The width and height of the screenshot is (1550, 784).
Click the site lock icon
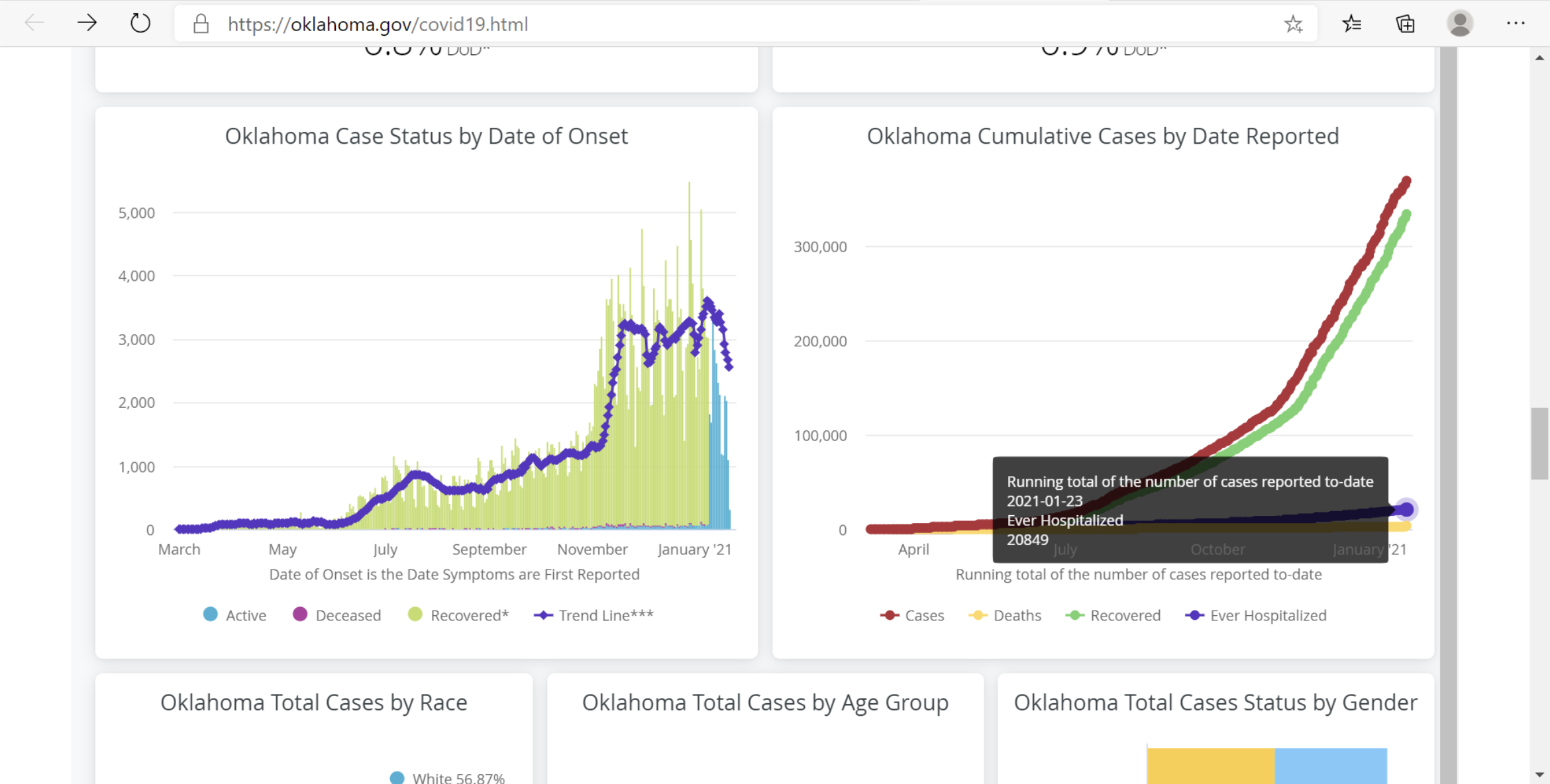pyautogui.click(x=201, y=24)
